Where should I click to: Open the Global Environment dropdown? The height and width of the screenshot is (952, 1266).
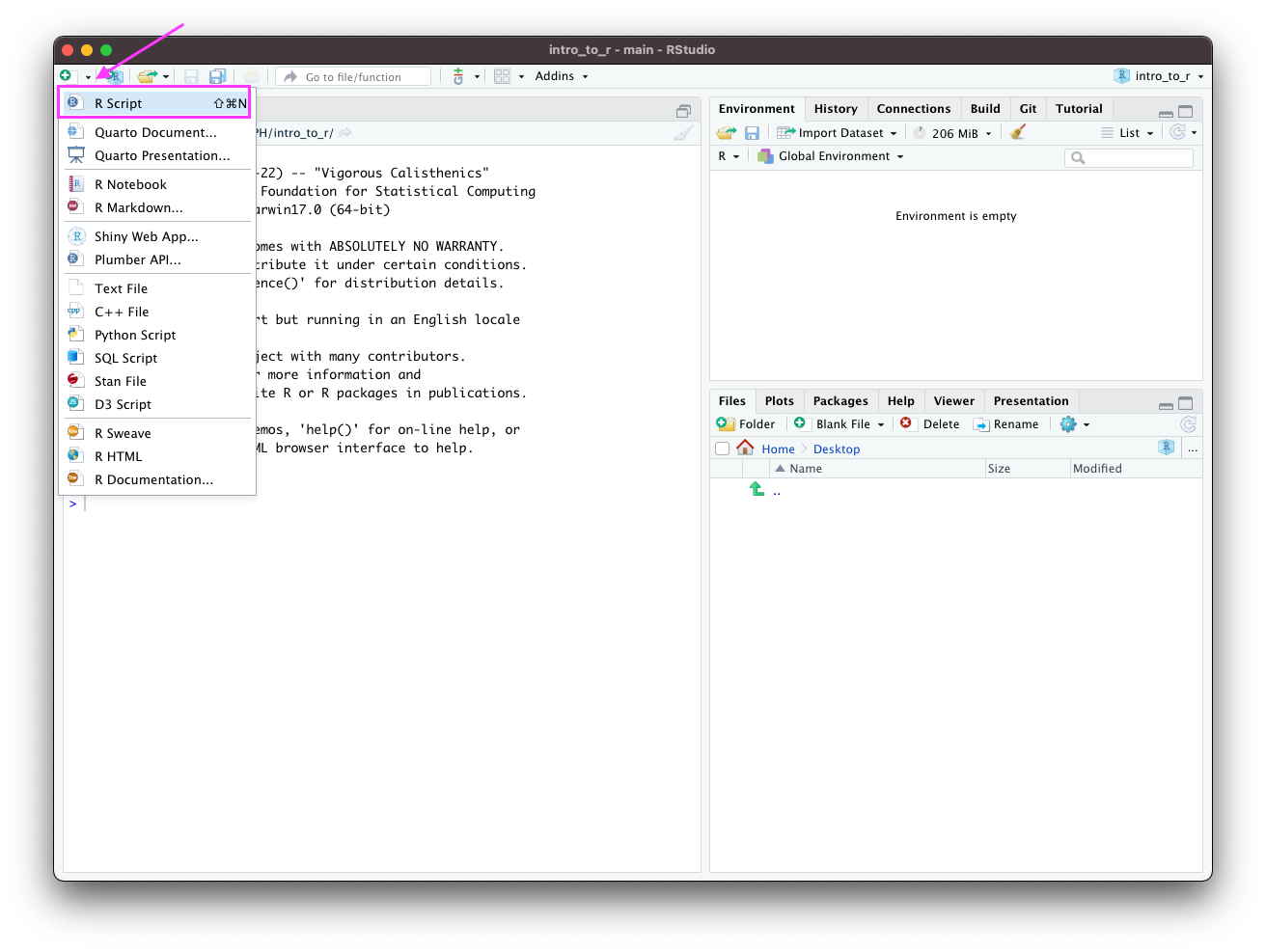833,156
